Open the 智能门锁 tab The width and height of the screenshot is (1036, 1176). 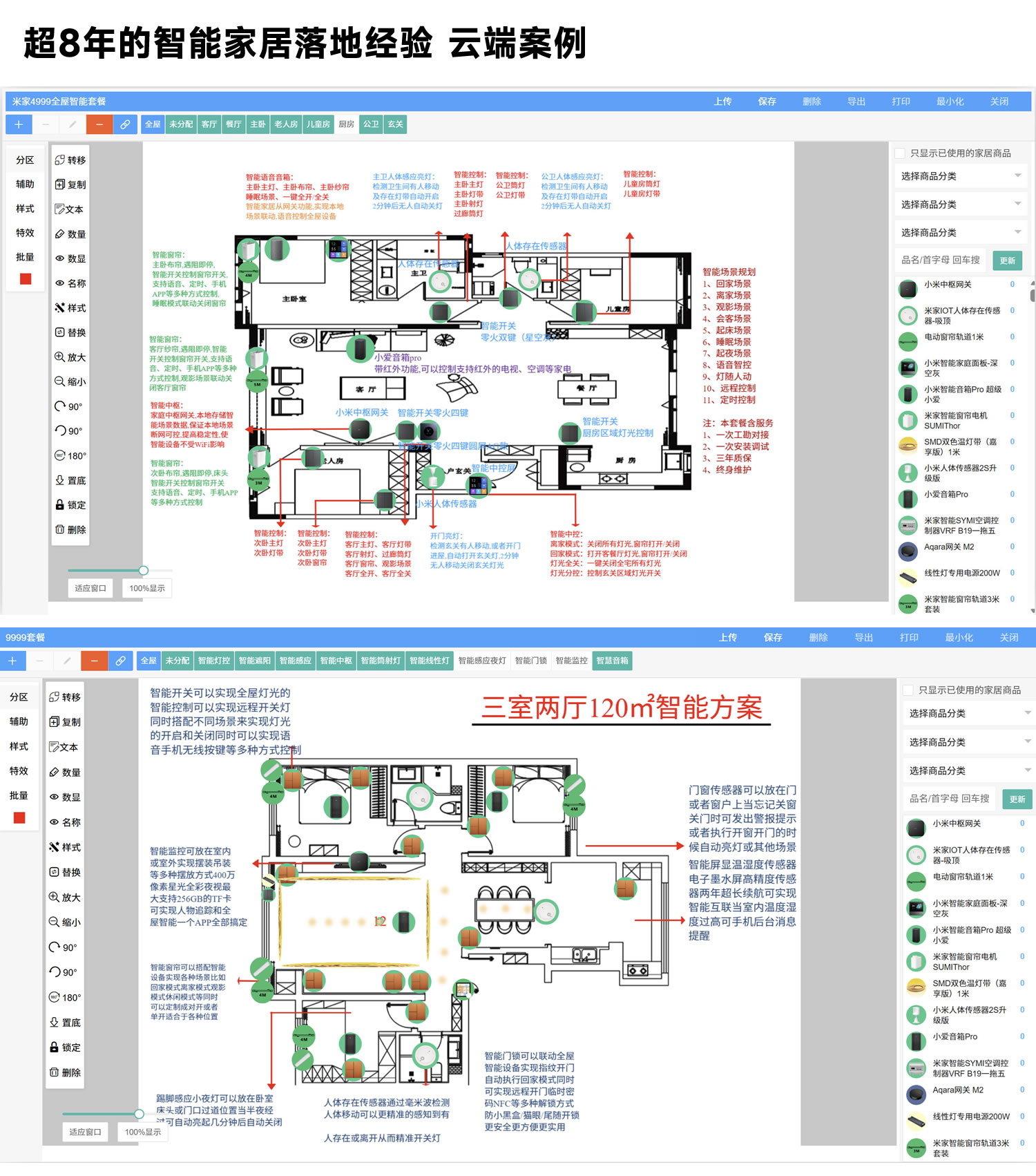(530, 661)
